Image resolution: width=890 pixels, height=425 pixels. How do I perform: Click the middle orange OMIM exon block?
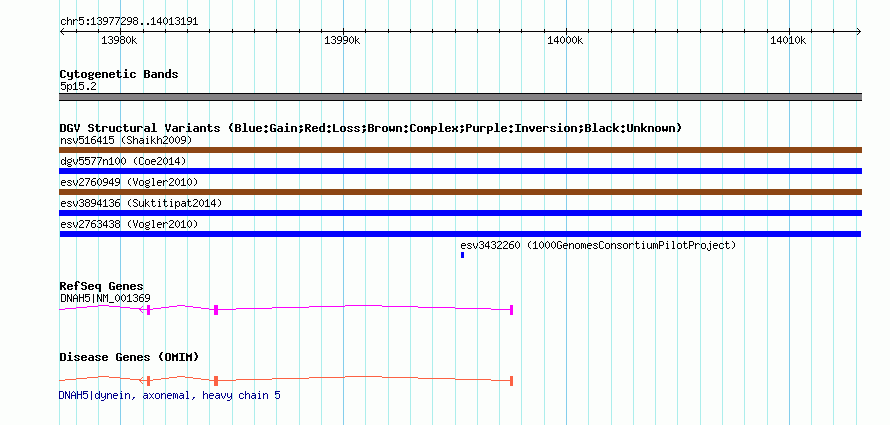pos(216,381)
